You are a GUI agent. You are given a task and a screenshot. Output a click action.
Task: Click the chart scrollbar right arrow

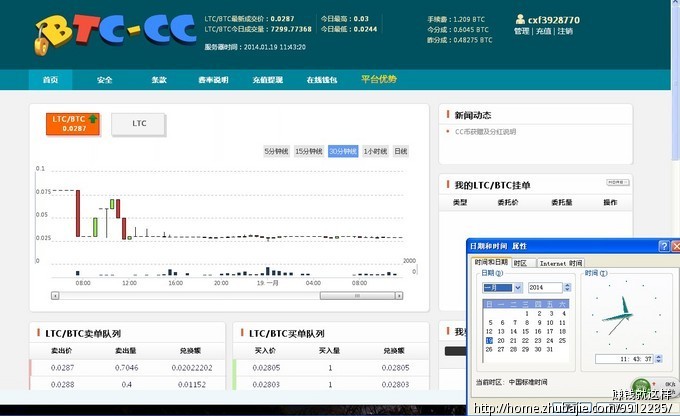click(399, 295)
